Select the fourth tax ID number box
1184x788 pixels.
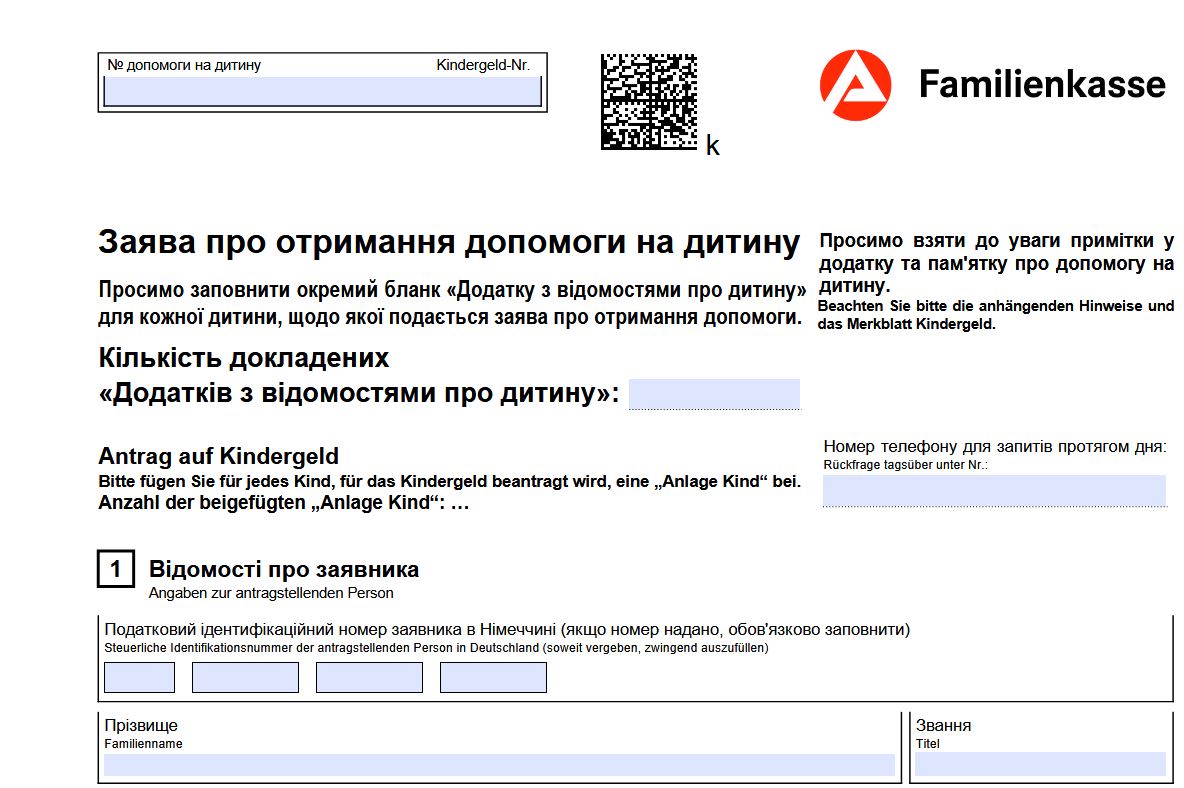pos(493,677)
